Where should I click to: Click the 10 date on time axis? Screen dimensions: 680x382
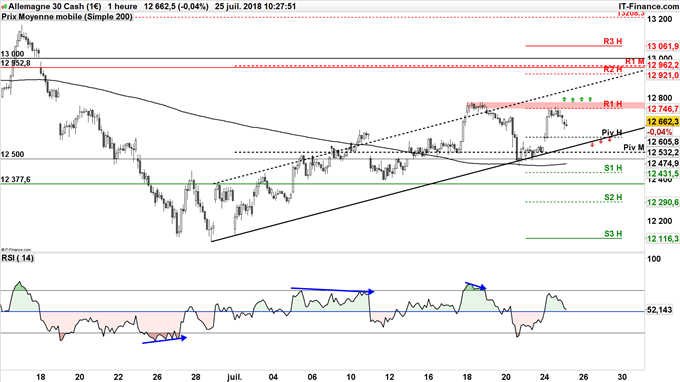351,377
